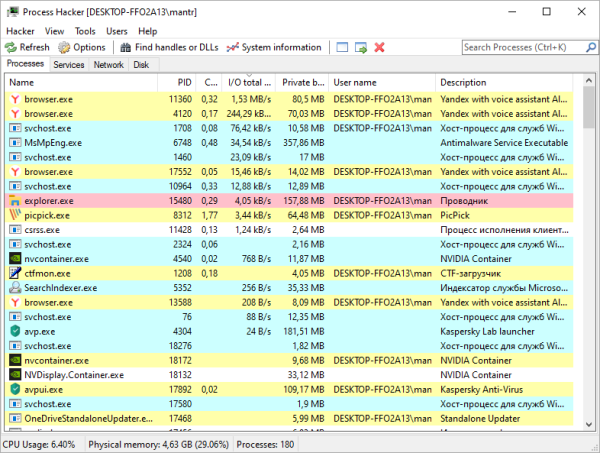600x453 pixels.
Task: Click the find window icon in toolbar
Action: click(343, 47)
